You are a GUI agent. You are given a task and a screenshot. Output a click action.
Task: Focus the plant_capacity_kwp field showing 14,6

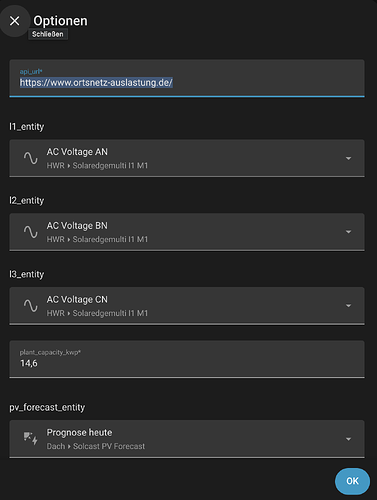[187, 359]
